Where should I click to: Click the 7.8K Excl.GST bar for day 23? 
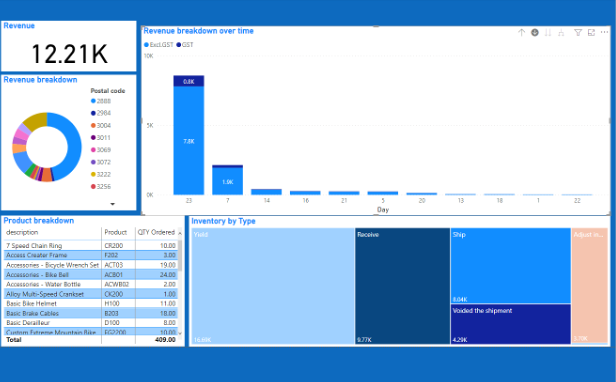pos(189,140)
